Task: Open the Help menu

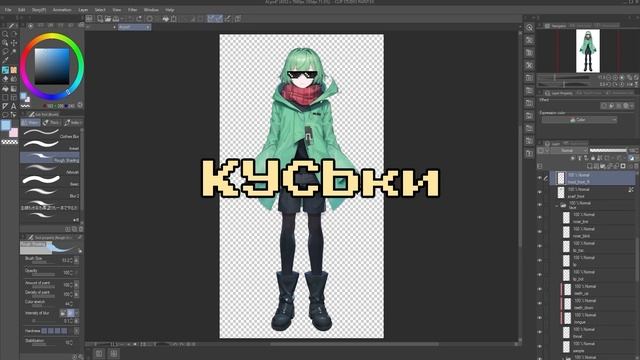Action: click(x=169, y=10)
